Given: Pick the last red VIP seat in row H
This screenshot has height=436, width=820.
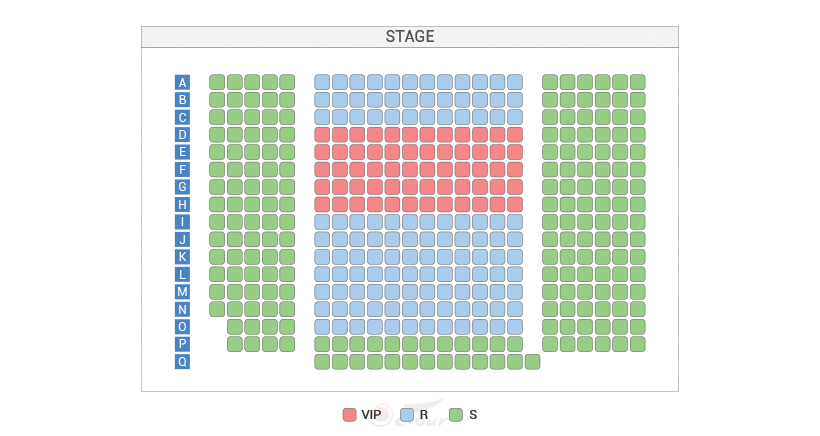Looking at the screenshot, I should point(515,204).
